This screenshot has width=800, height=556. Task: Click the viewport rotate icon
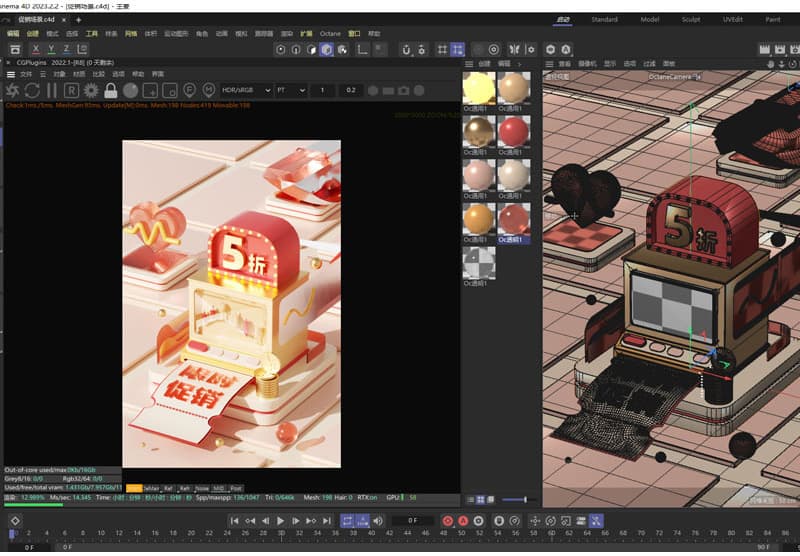click(792, 64)
